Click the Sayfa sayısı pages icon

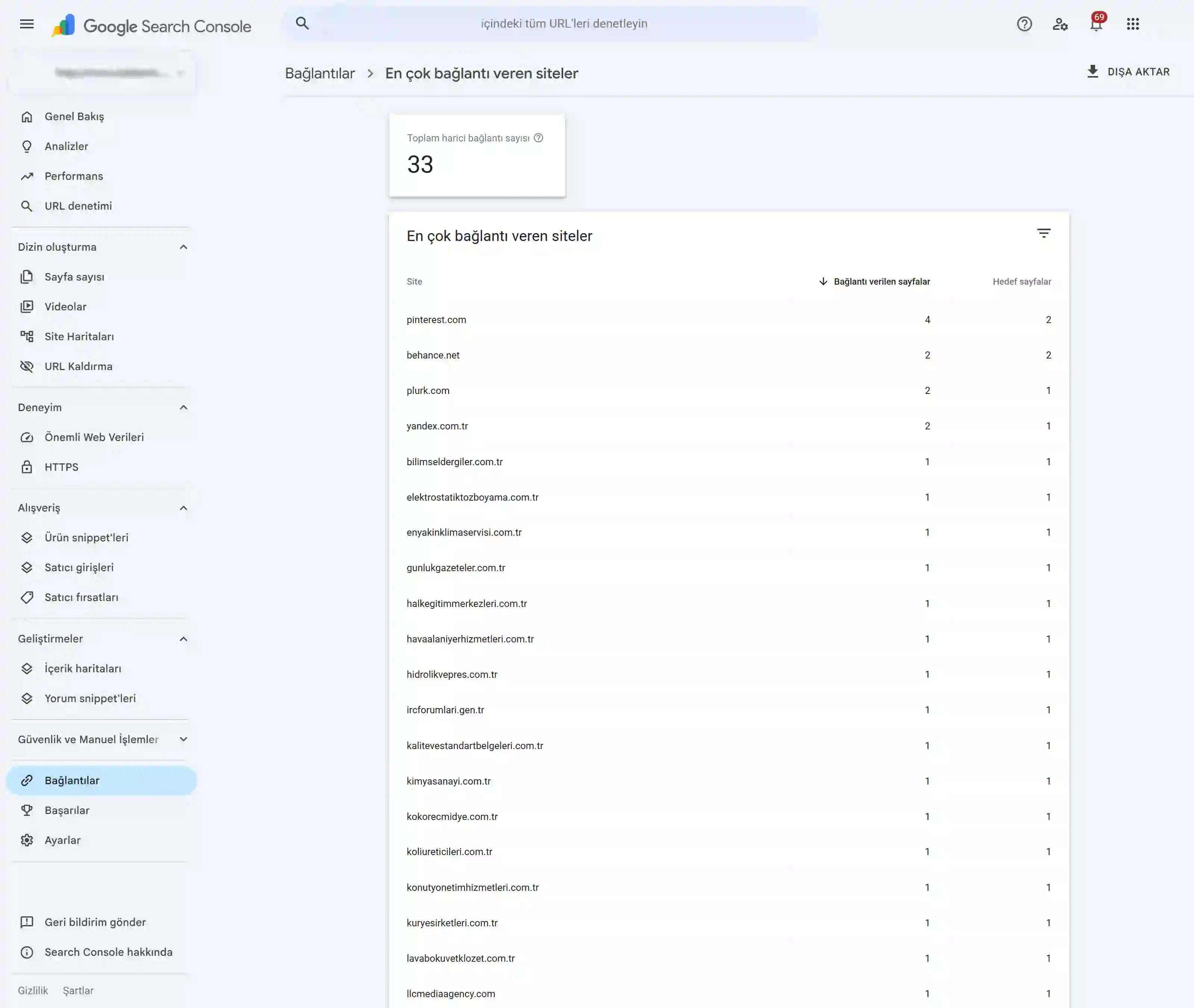point(27,276)
